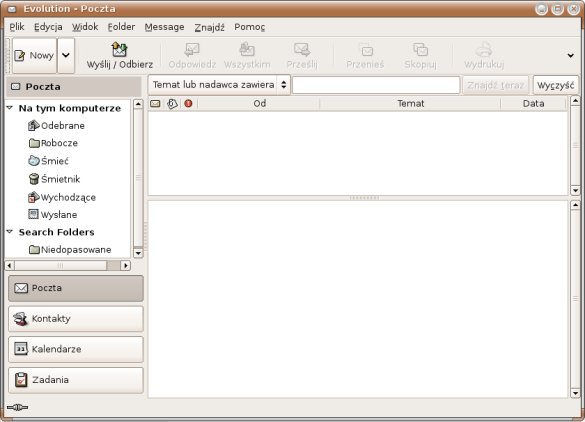Click message list scroll down arrow

[575, 190]
